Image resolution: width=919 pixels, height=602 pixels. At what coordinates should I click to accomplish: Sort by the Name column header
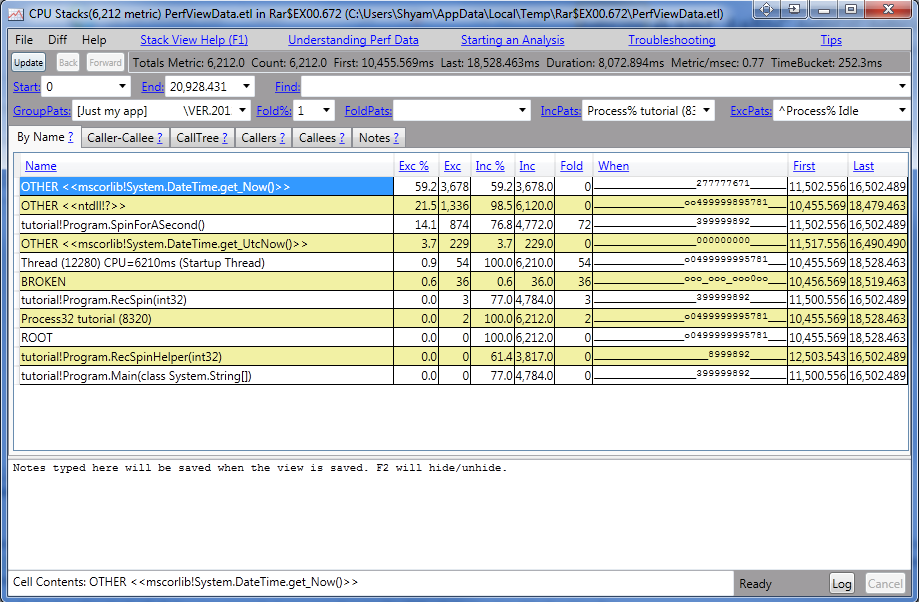click(x=40, y=166)
